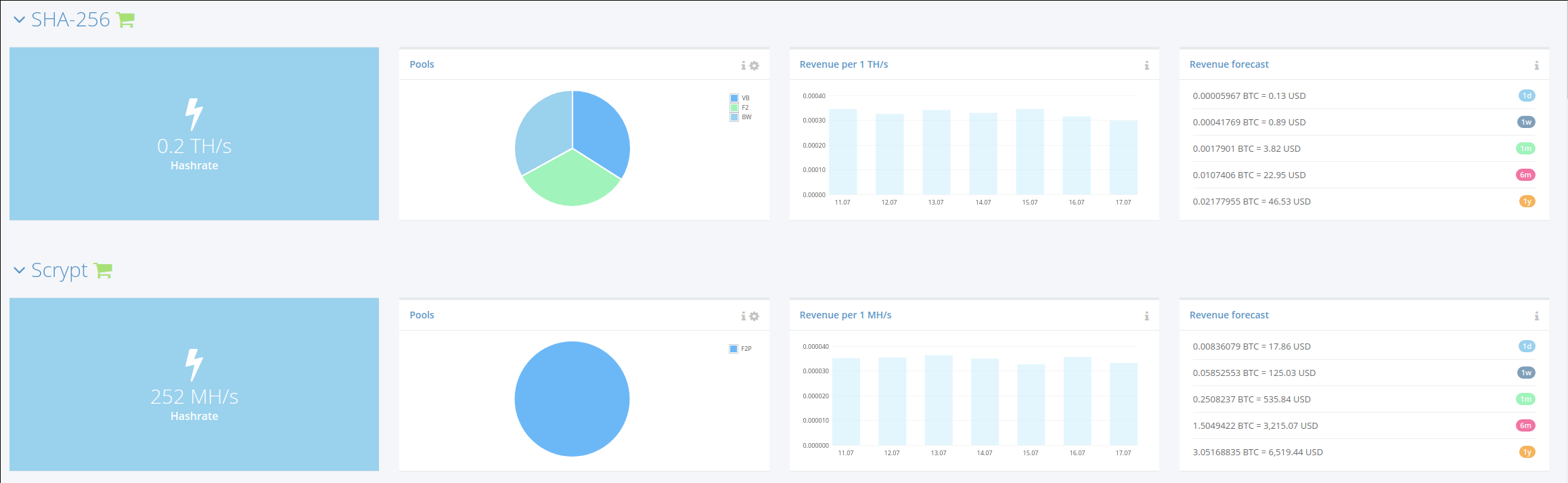This screenshot has width=1568, height=483.
Task: Toggle the F2P legend swatch in Scrypt Pools
Action: coord(734,349)
